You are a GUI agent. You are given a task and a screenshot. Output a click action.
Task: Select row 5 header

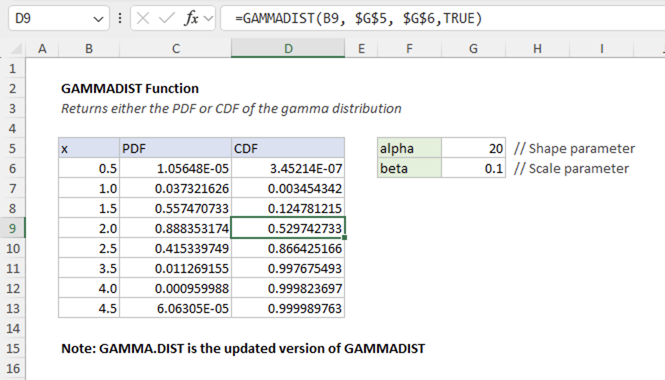pyautogui.click(x=13, y=148)
